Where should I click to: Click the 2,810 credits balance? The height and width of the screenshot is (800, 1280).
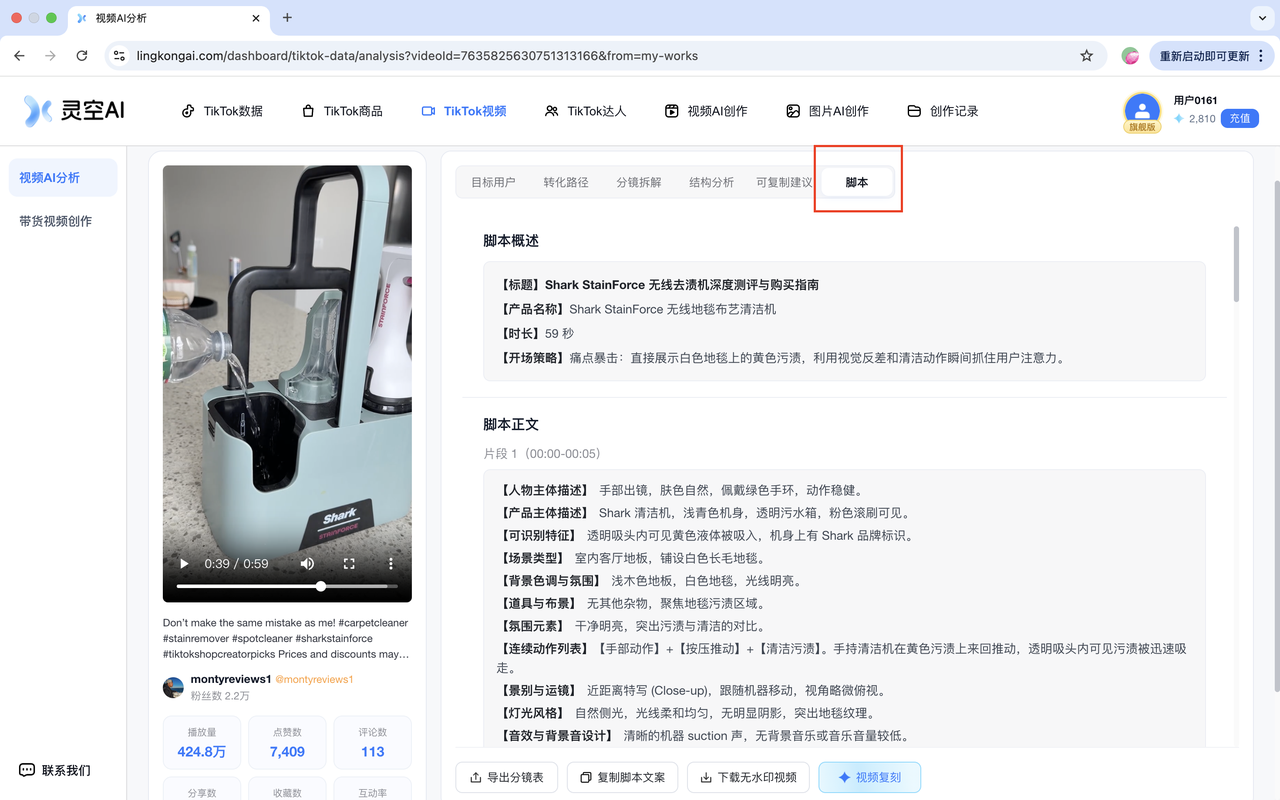(x=1194, y=118)
